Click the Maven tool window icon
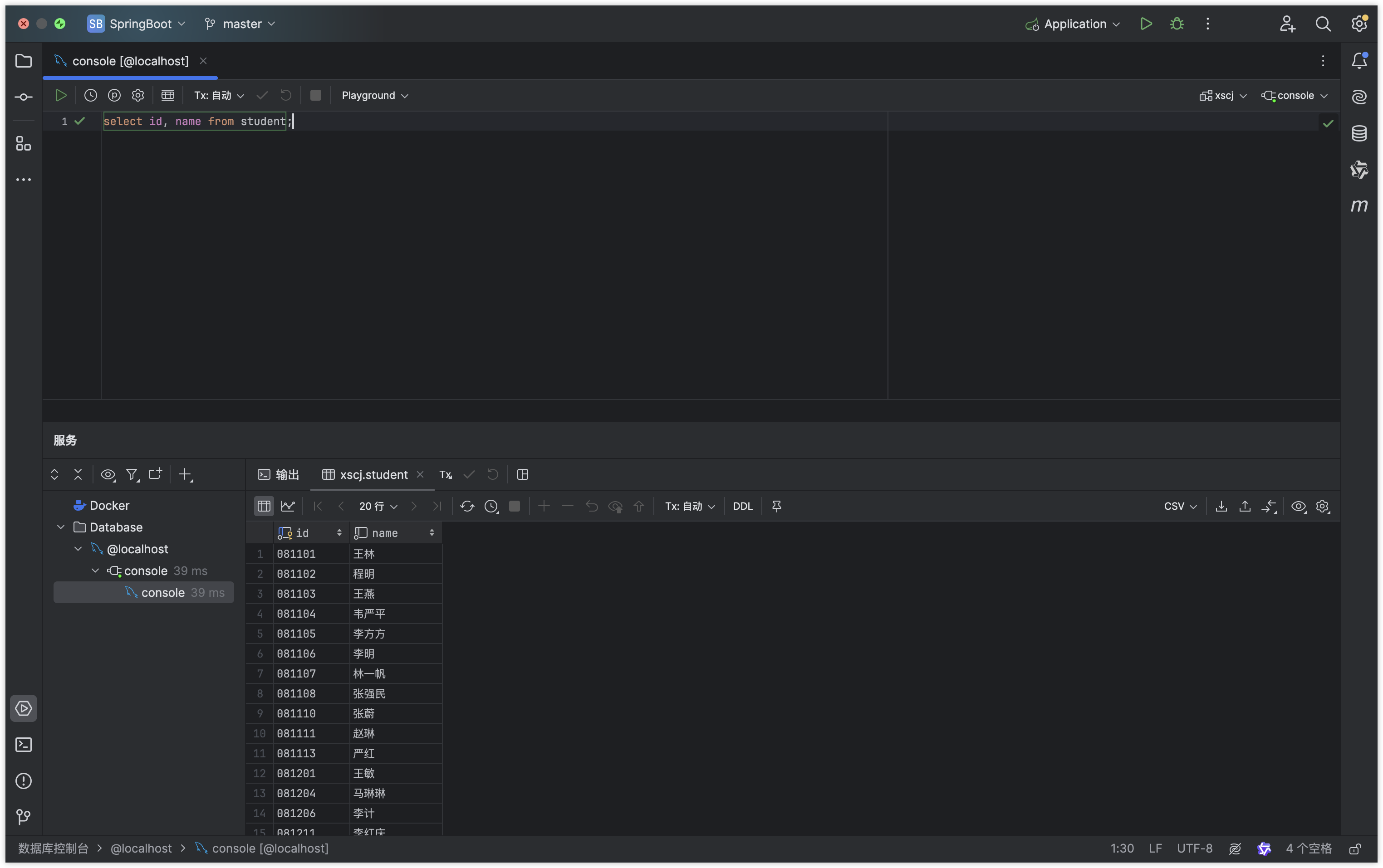Image resolution: width=1383 pixels, height=868 pixels. tap(1359, 205)
